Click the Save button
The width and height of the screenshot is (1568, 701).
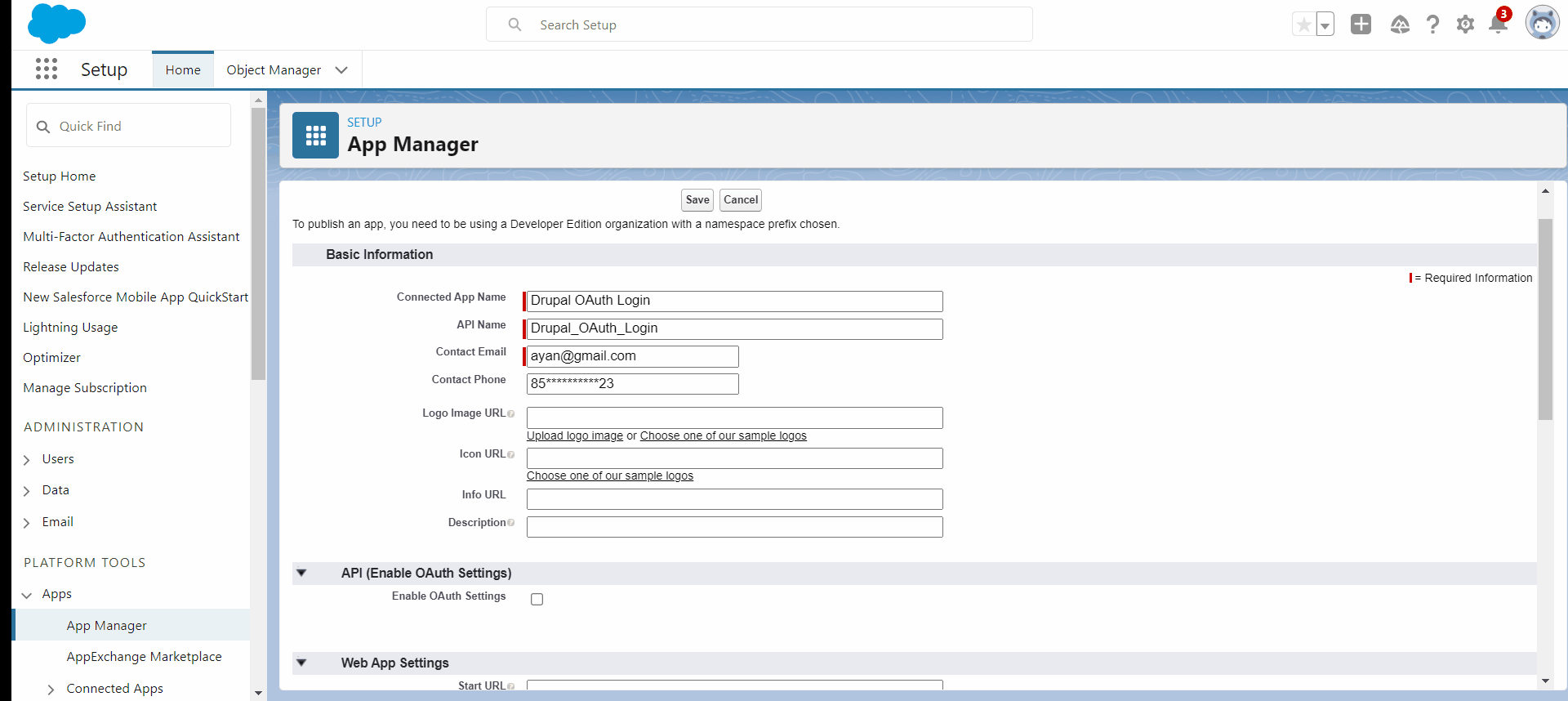697,200
